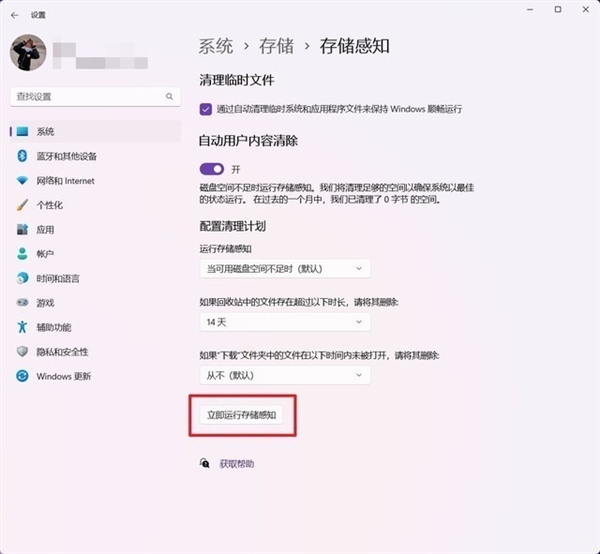The image size is (600, 554).
Task: Click the 立即运行存储感知 button
Action: point(242,414)
